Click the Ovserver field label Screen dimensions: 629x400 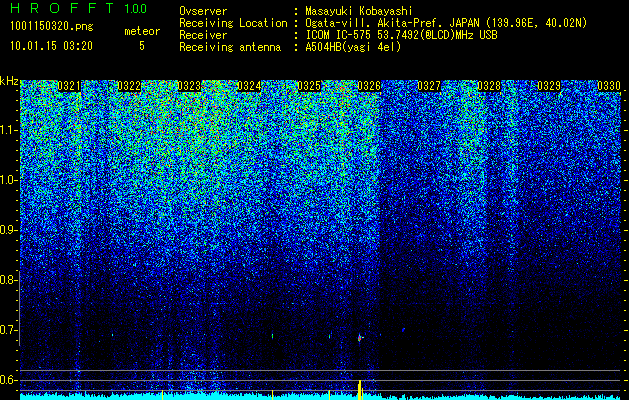click(203, 11)
